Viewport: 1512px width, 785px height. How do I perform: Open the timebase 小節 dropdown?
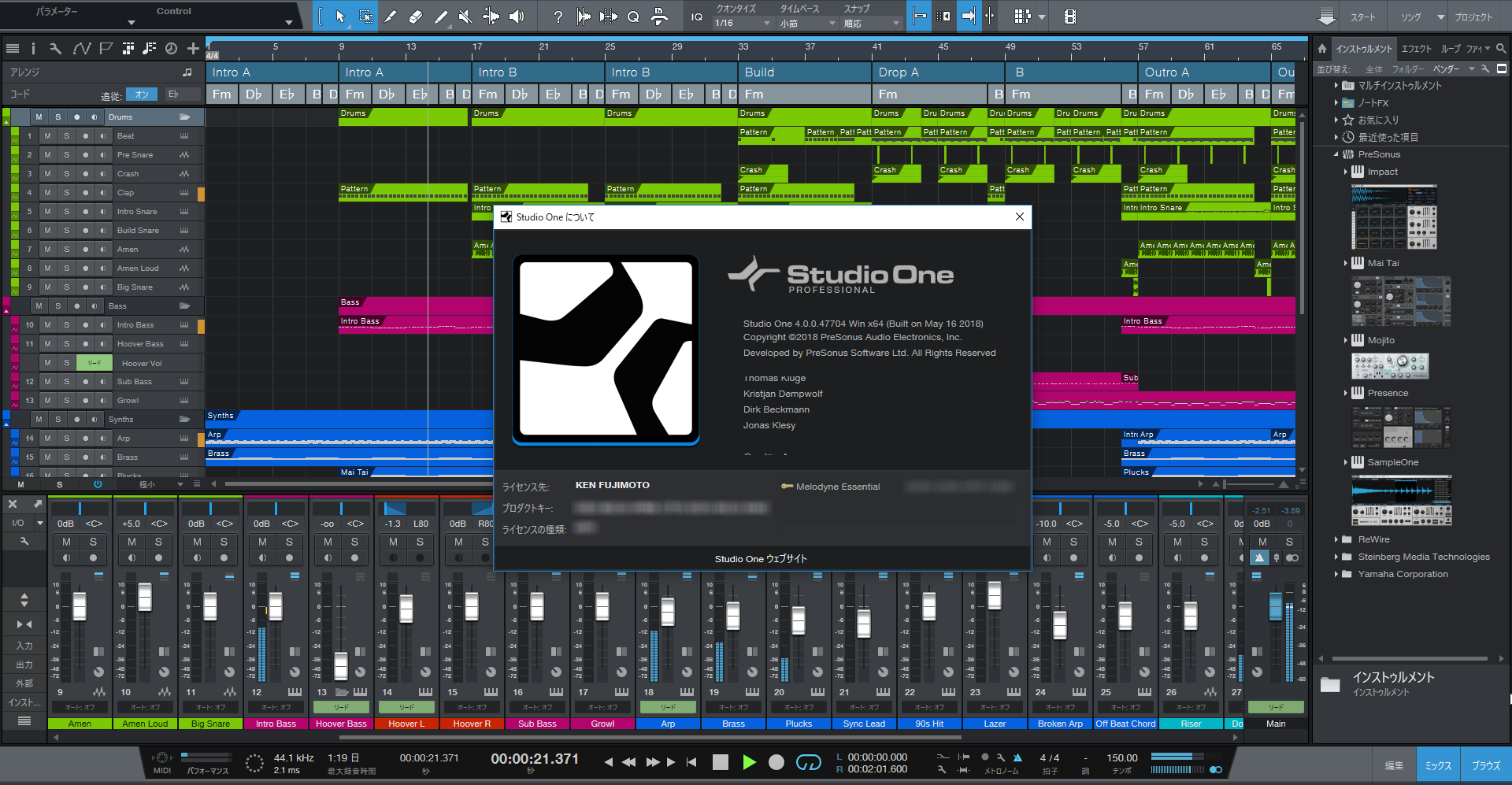(x=808, y=24)
